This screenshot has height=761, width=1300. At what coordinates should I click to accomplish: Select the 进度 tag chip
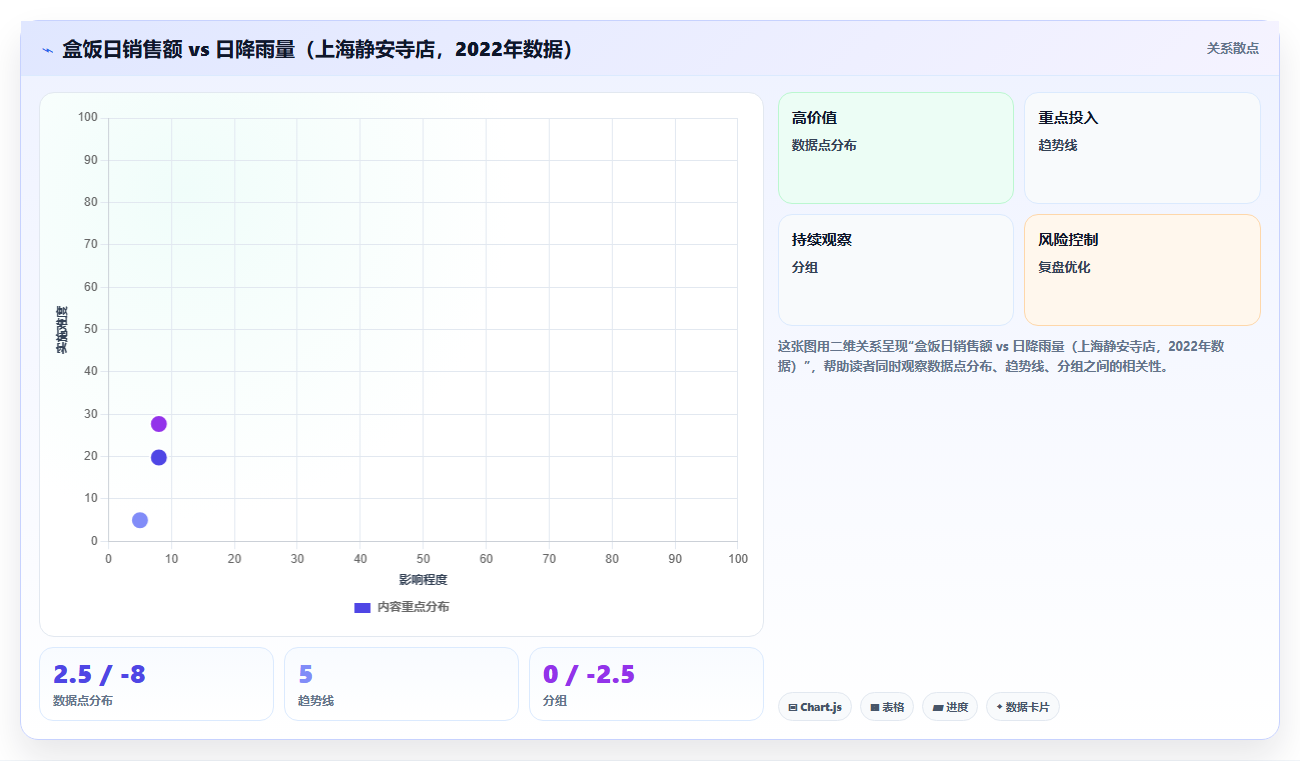point(950,707)
